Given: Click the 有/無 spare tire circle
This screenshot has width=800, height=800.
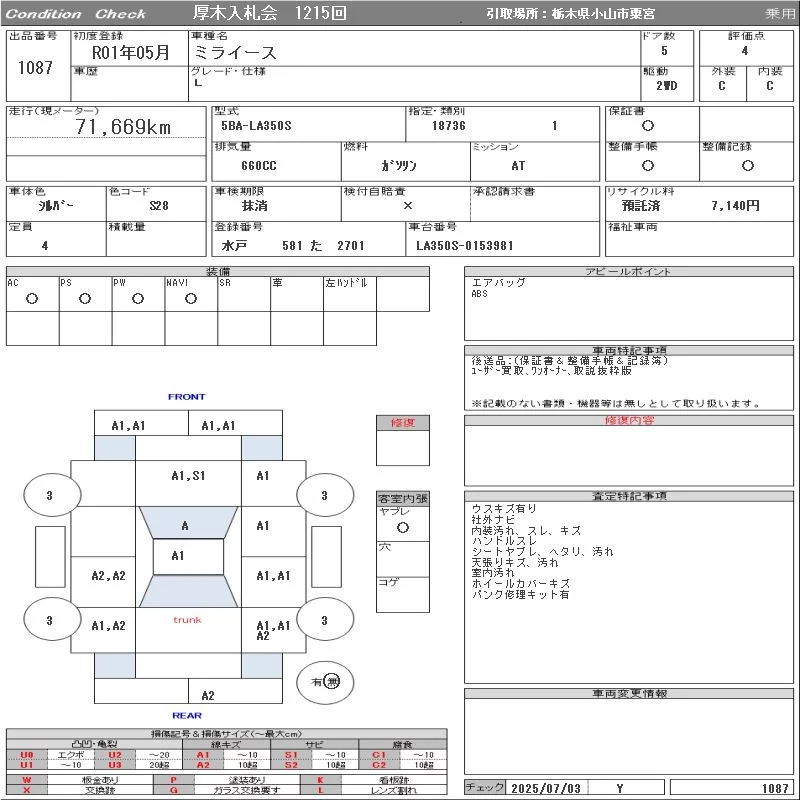Looking at the screenshot, I should 325,682.
